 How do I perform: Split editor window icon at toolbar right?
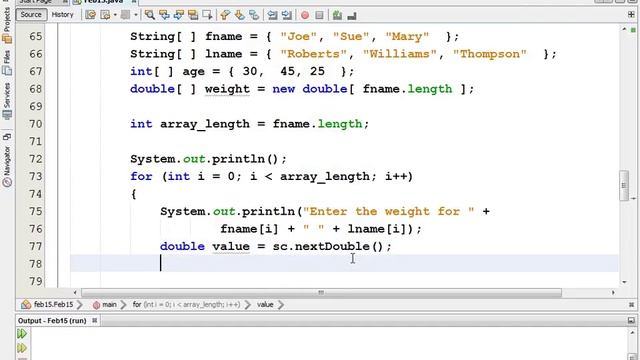click(631, 15)
